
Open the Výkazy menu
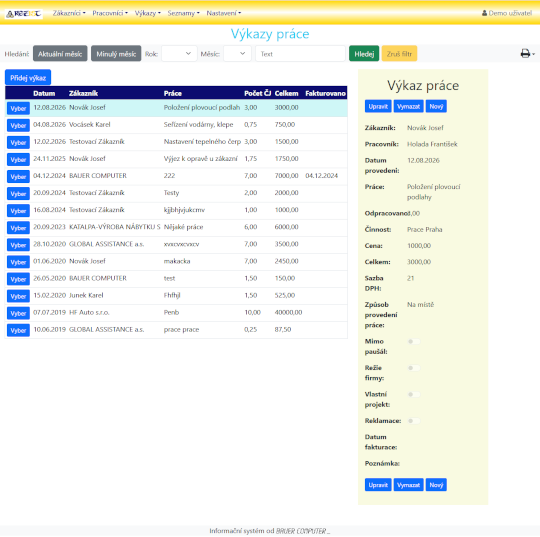click(x=147, y=13)
